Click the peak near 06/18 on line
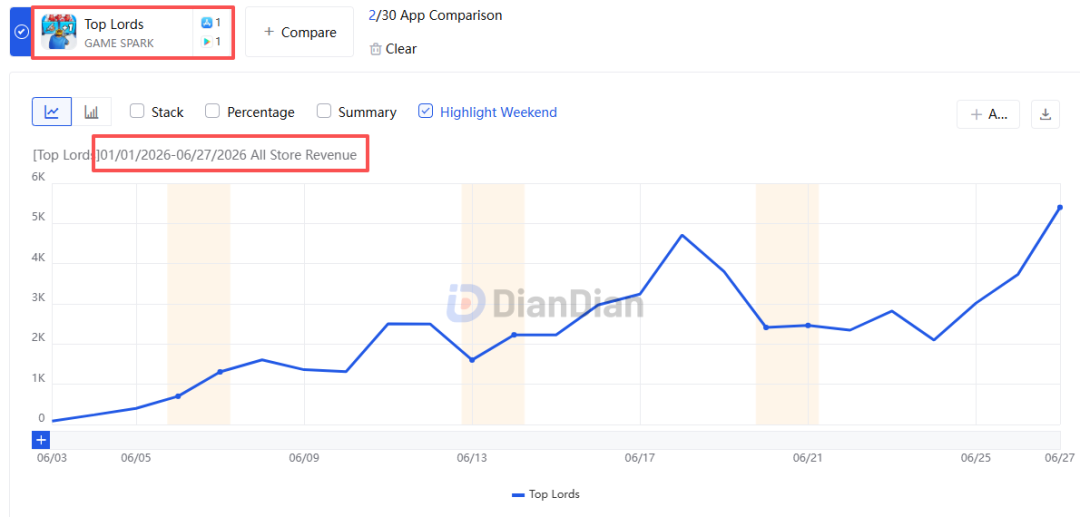This screenshot has width=1080, height=517. tap(683, 235)
